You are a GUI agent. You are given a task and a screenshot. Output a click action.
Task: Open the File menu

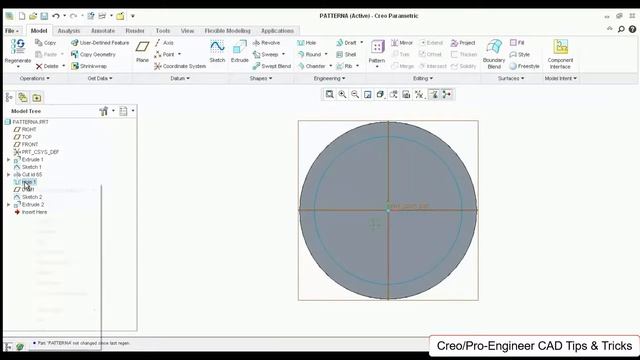coord(11,31)
